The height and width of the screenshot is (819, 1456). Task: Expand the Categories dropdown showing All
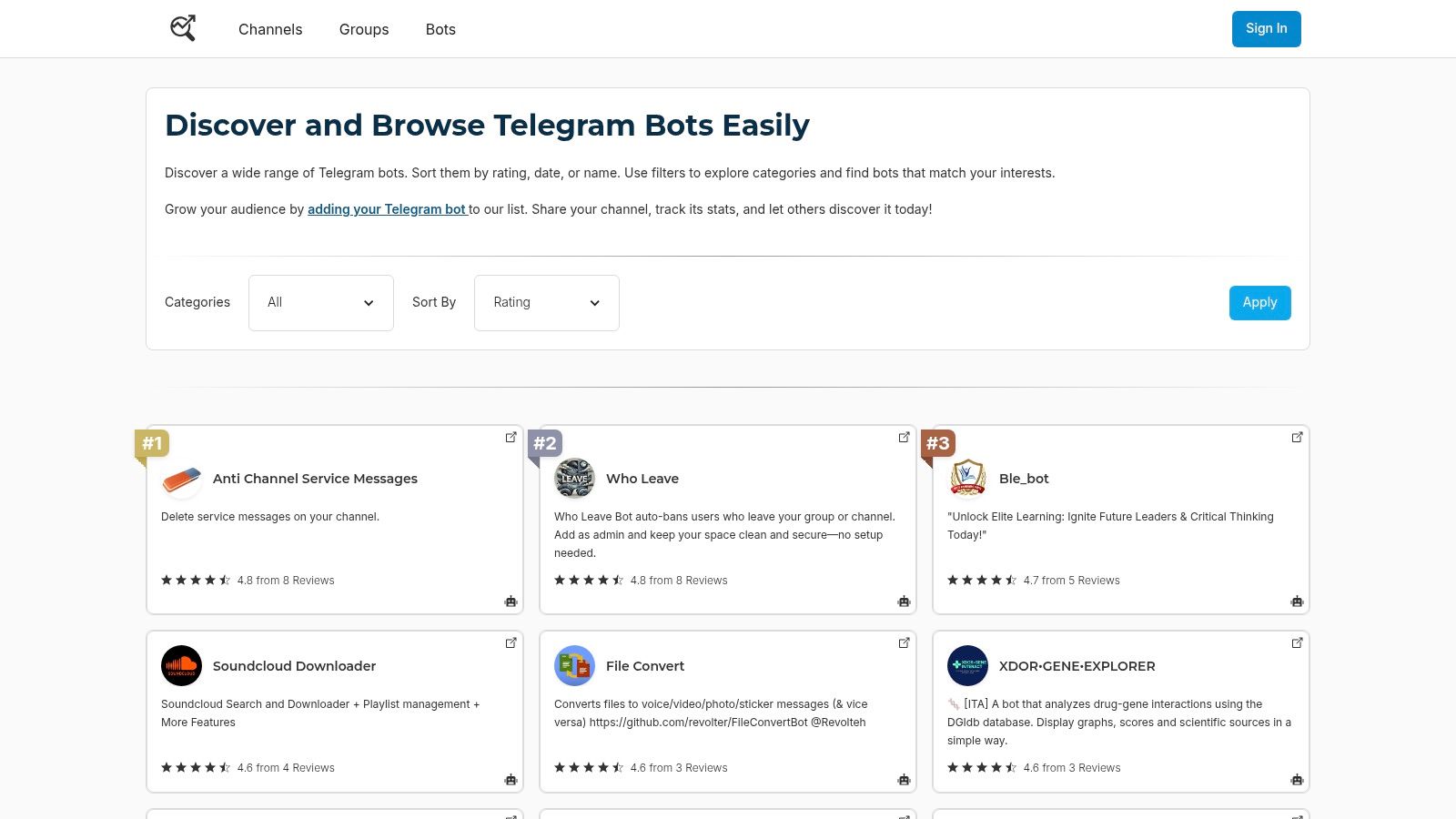321,303
